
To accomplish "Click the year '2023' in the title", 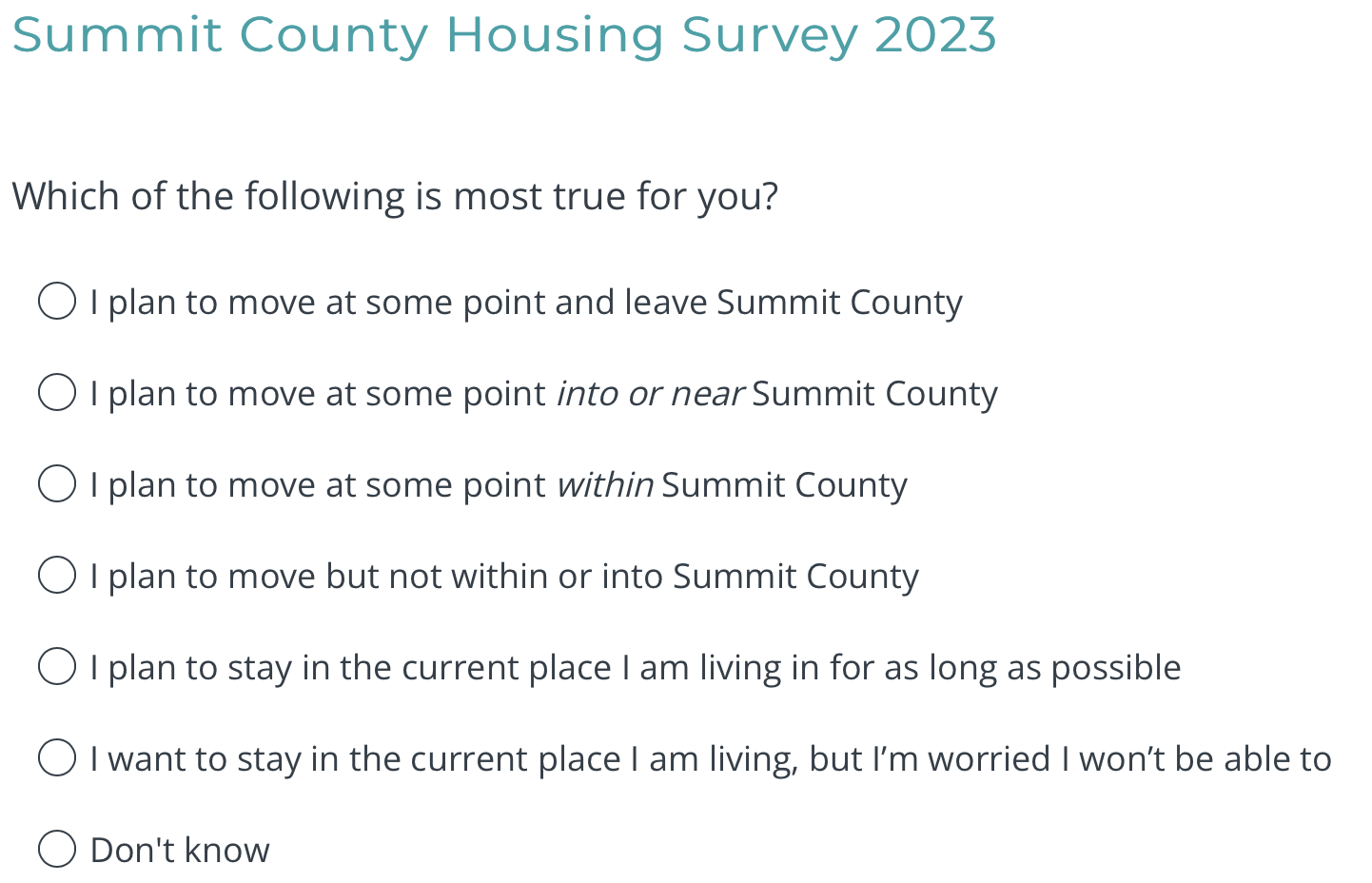I will [x=935, y=35].
